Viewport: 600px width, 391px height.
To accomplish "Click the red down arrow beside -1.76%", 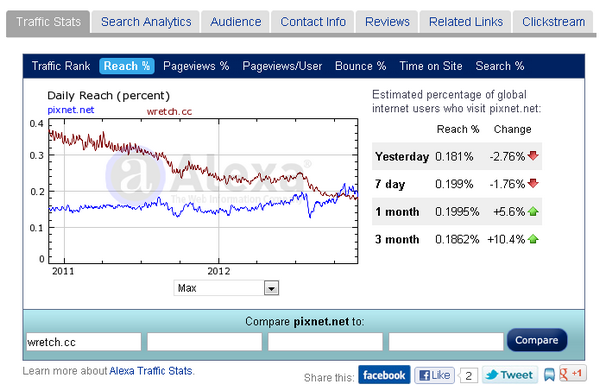I will tap(533, 183).
